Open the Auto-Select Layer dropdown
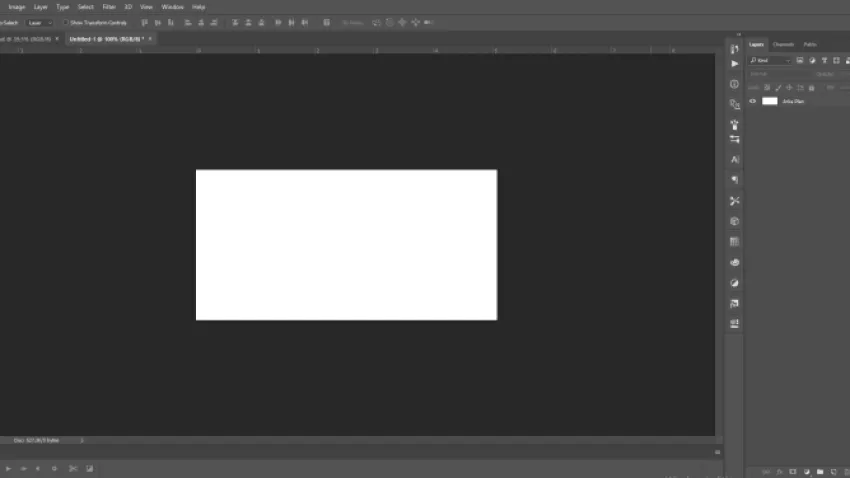850x478 pixels. pyautogui.click(x=40, y=21)
